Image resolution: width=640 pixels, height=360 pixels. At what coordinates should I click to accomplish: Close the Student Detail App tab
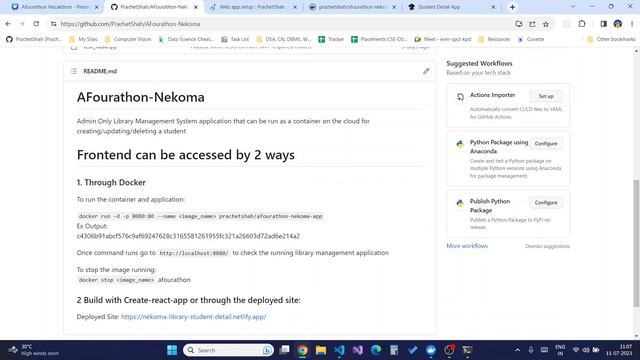click(x=493, y=7)
